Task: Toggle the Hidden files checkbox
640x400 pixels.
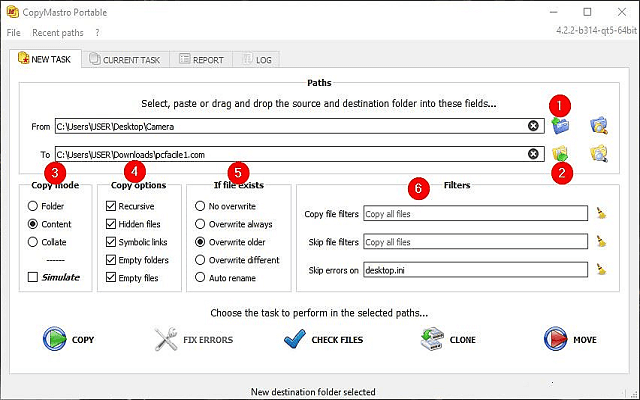Action: click(110, 224)
